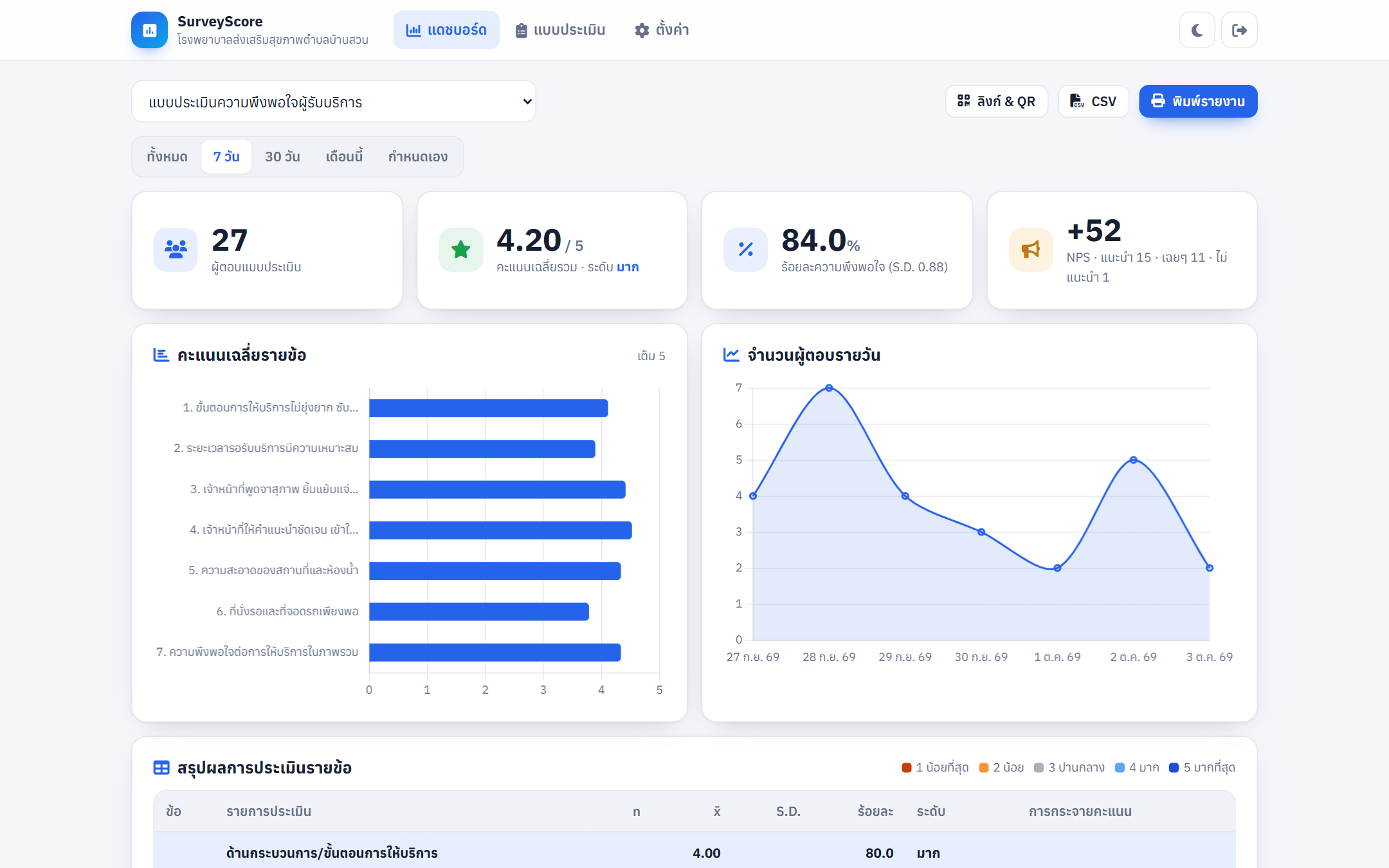1389x868 pixels.
Task: Click the ร้อยละ column header
Action: pyautogui.click(x=875, y=811)
